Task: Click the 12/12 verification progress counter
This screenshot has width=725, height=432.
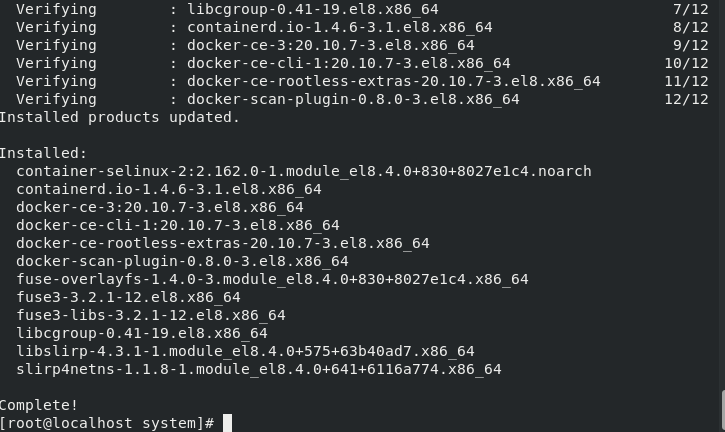Action: point(686,99)
